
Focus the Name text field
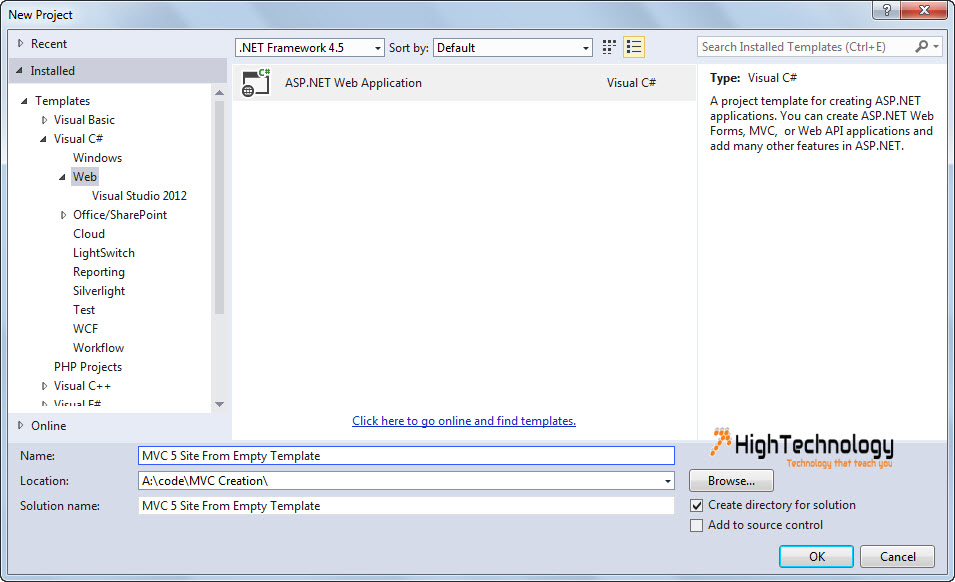(406, 455)
